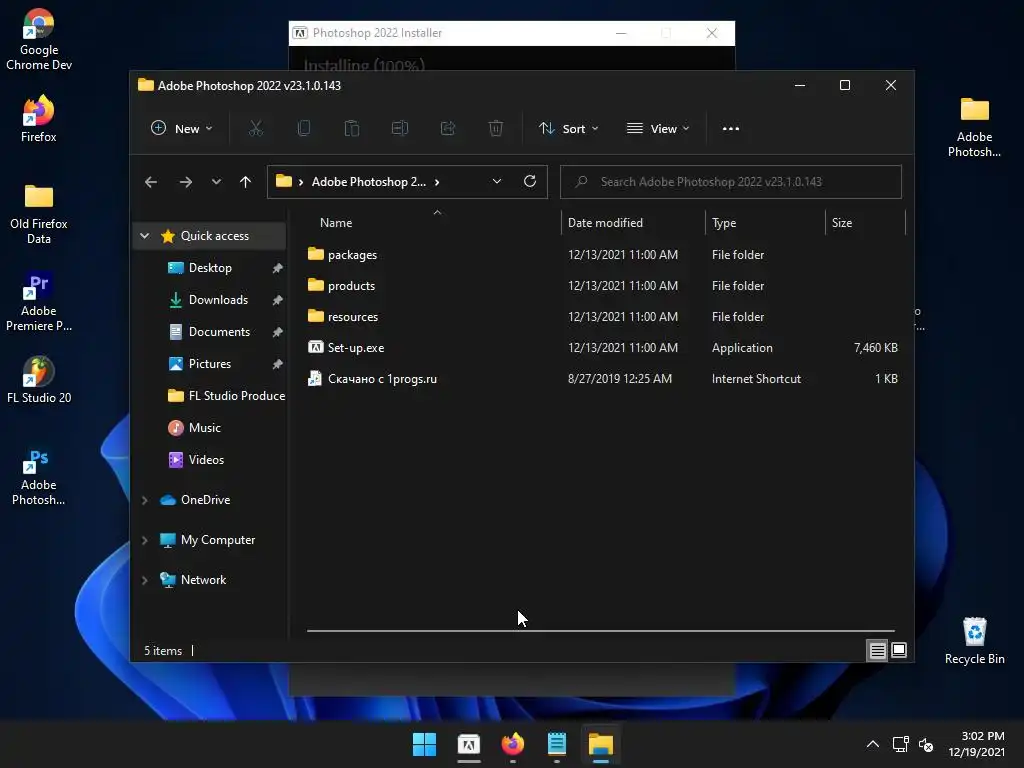Screen dimensions: 1024x768
Task: Open recent locations dropdown chevron
Action: point(216,182)
